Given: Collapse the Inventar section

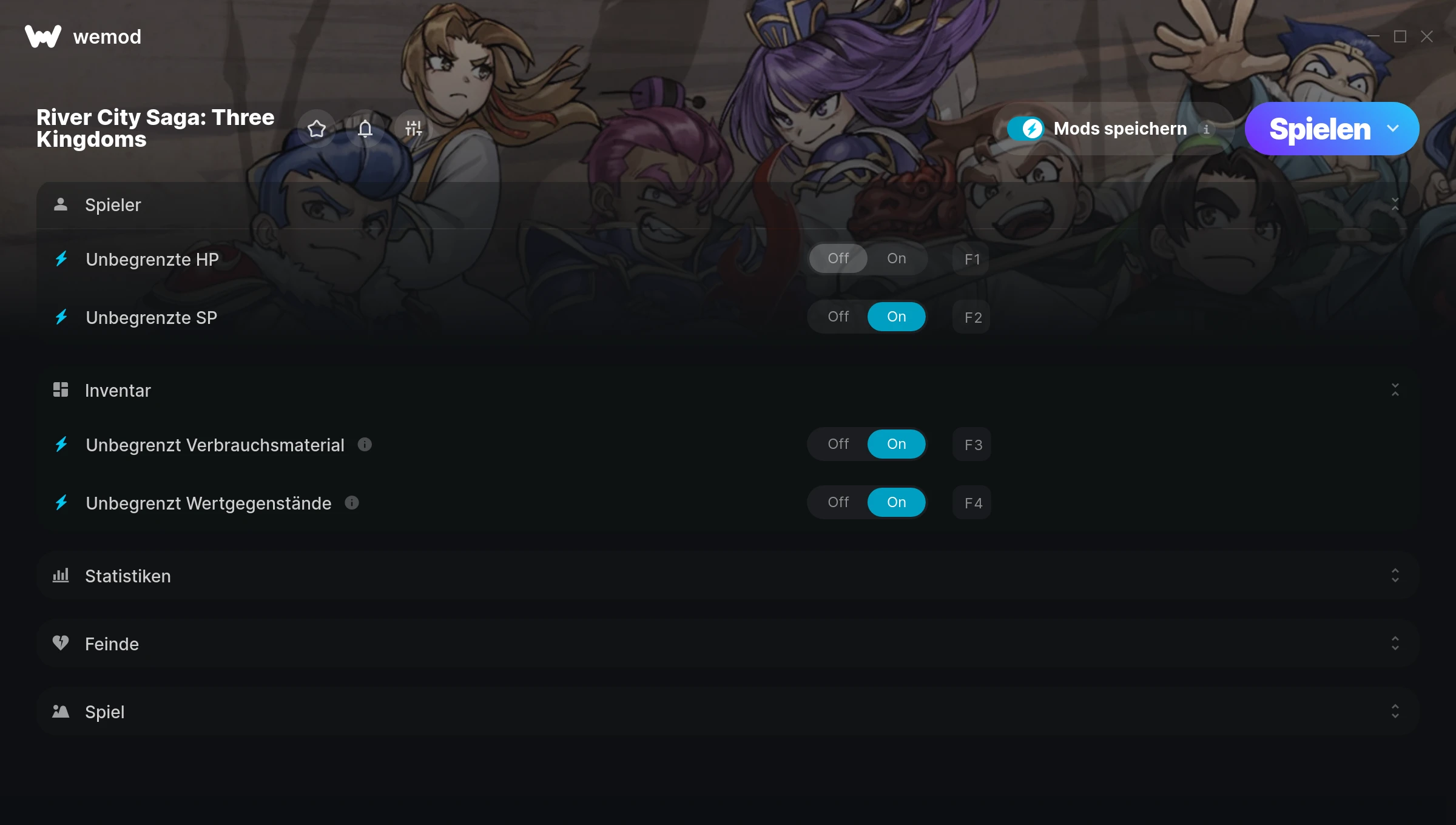Looking at the screenshot, I should click(1395, 390).
